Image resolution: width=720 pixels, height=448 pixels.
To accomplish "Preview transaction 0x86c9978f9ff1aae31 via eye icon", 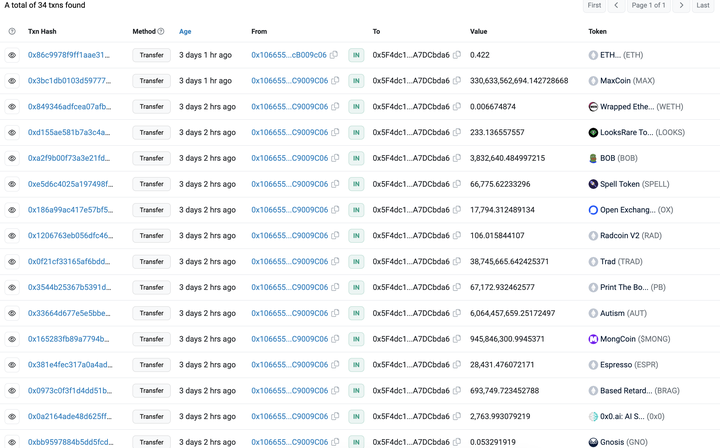I will click(x=12, y=55).
